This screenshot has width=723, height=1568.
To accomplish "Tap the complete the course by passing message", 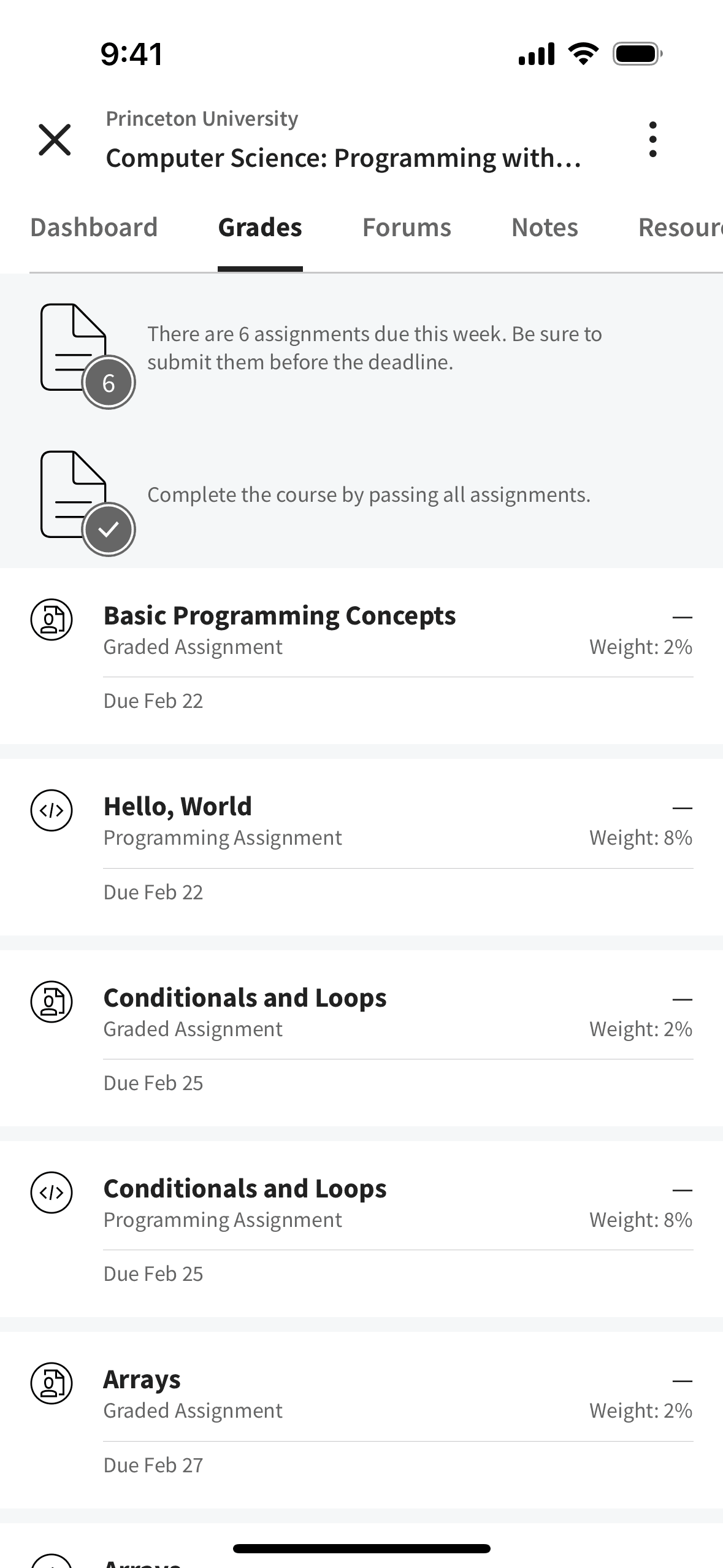I will click(369, 495).
